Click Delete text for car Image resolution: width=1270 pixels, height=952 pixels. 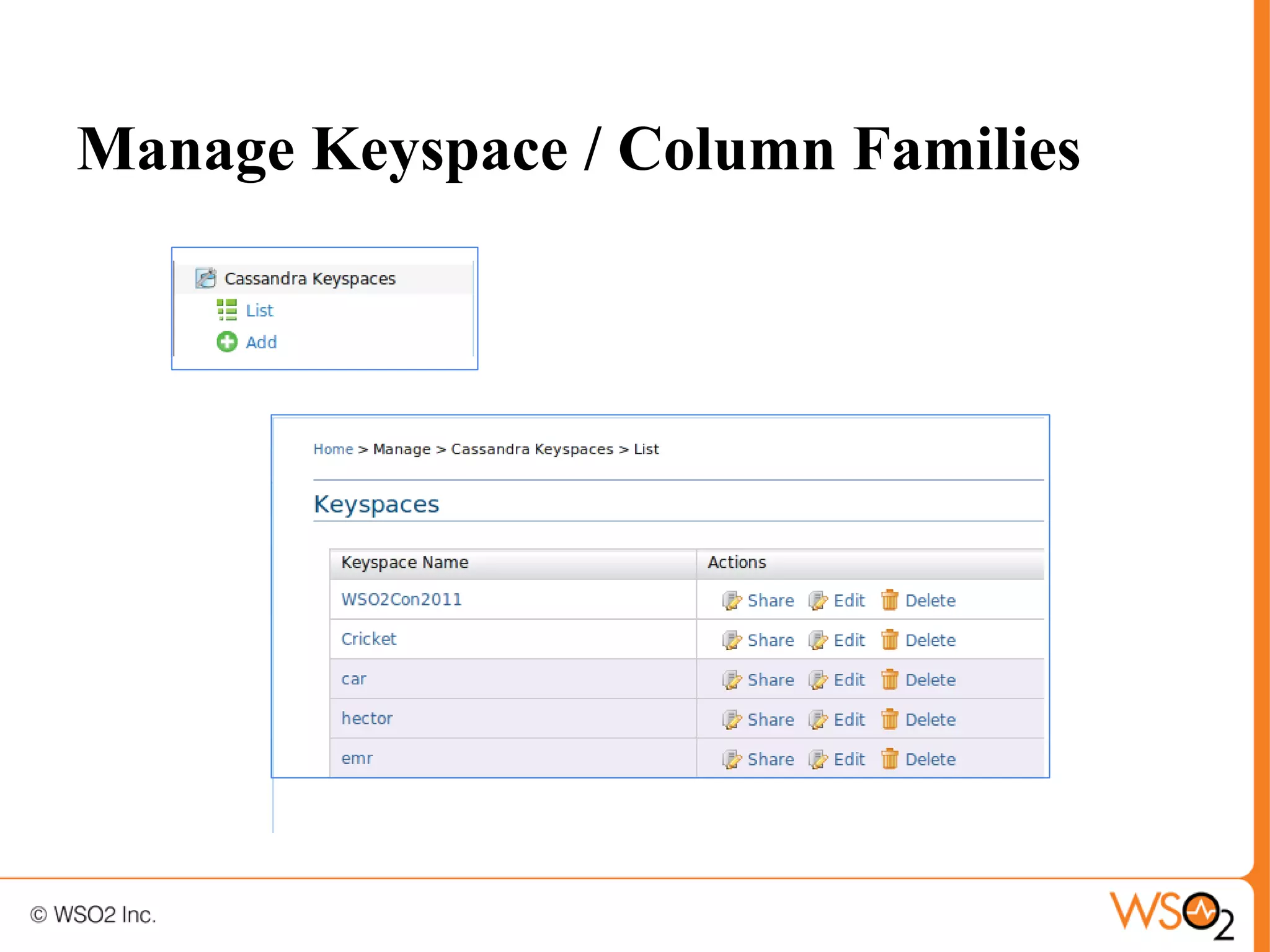[x=930, y=679]
